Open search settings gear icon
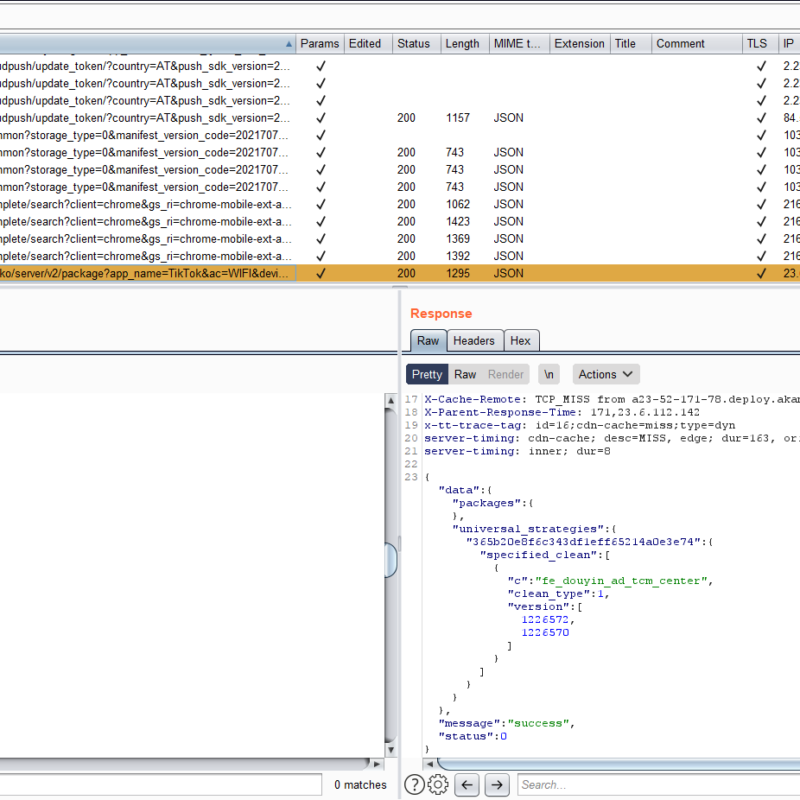 [x=438, y=785]
